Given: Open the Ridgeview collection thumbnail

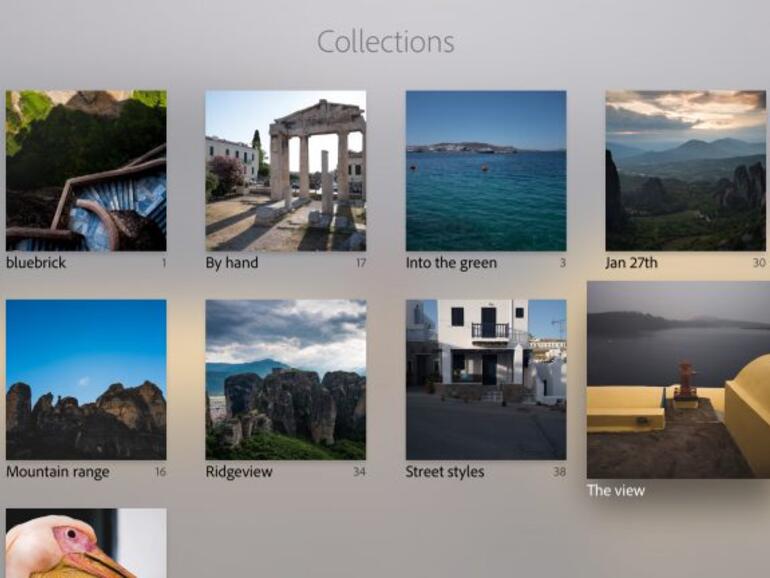Looking at the screenshot, I should coord(286,380).
